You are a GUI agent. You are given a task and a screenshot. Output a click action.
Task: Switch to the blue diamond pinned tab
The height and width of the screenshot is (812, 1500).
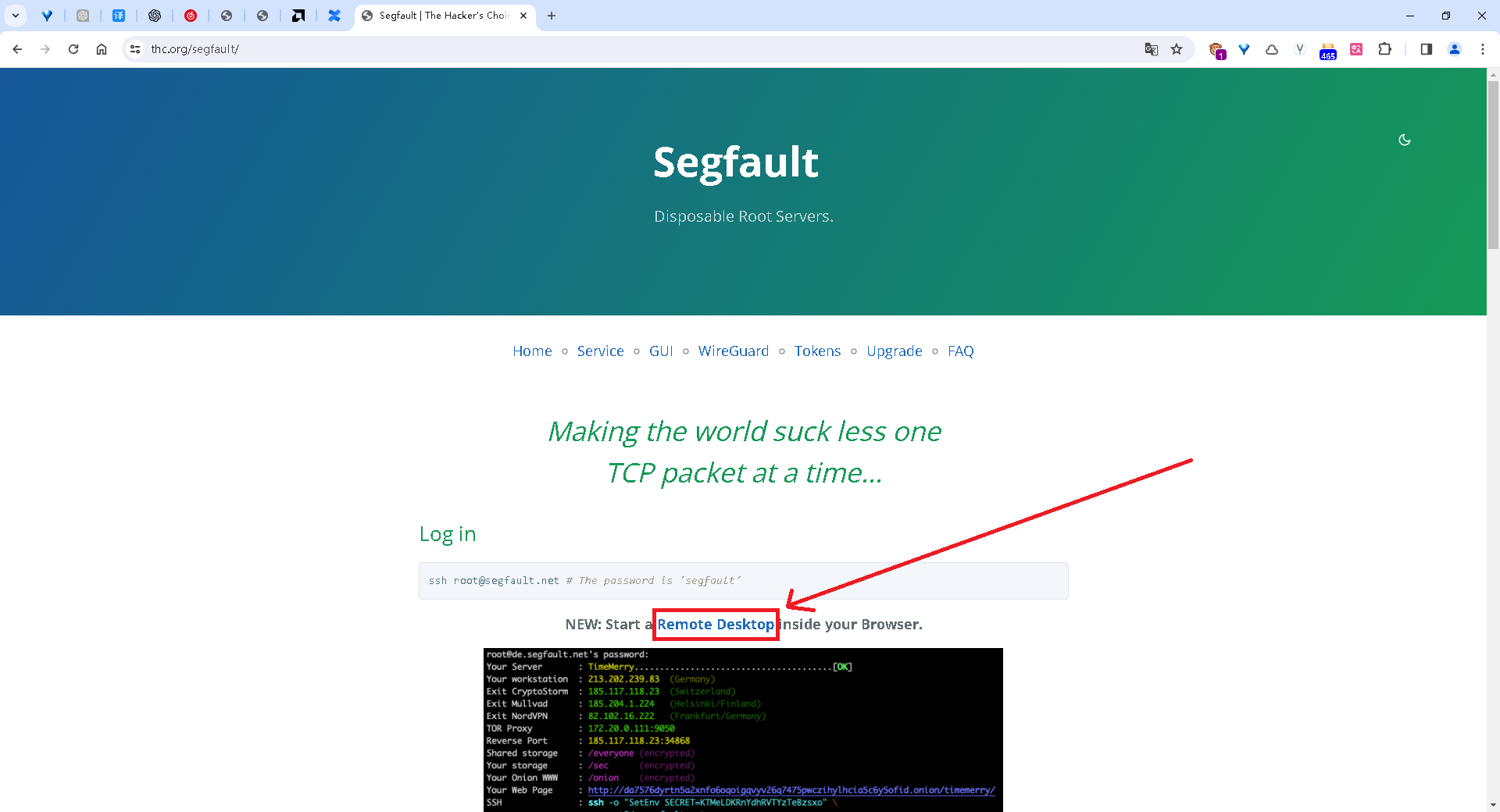[x=47, y=16]
